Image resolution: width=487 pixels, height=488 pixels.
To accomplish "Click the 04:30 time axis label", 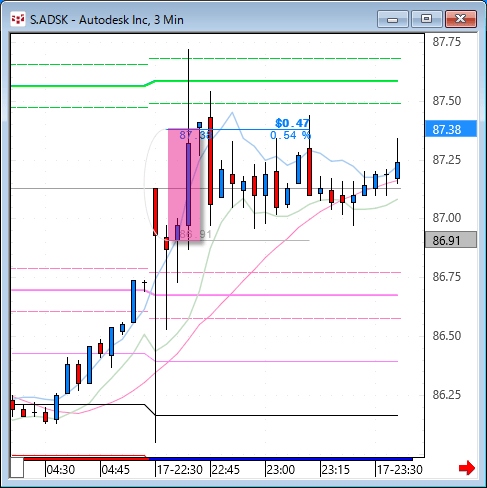I will pos(61,469).
